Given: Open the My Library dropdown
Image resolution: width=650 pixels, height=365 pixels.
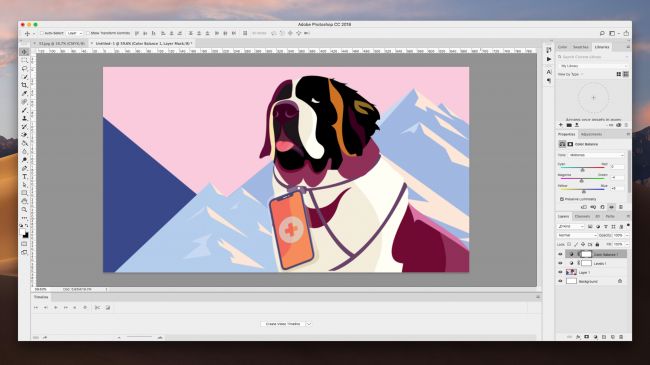Looking at the screenshot, I should 593,66.
